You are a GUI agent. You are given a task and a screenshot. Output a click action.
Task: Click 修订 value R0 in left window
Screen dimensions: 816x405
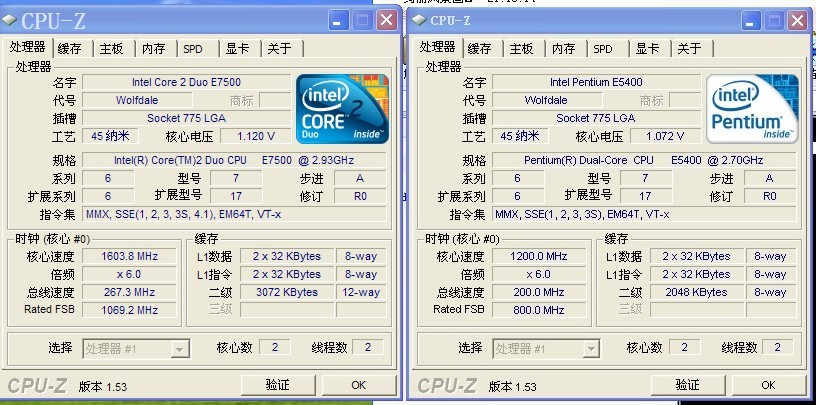click(x=360, y=196)
